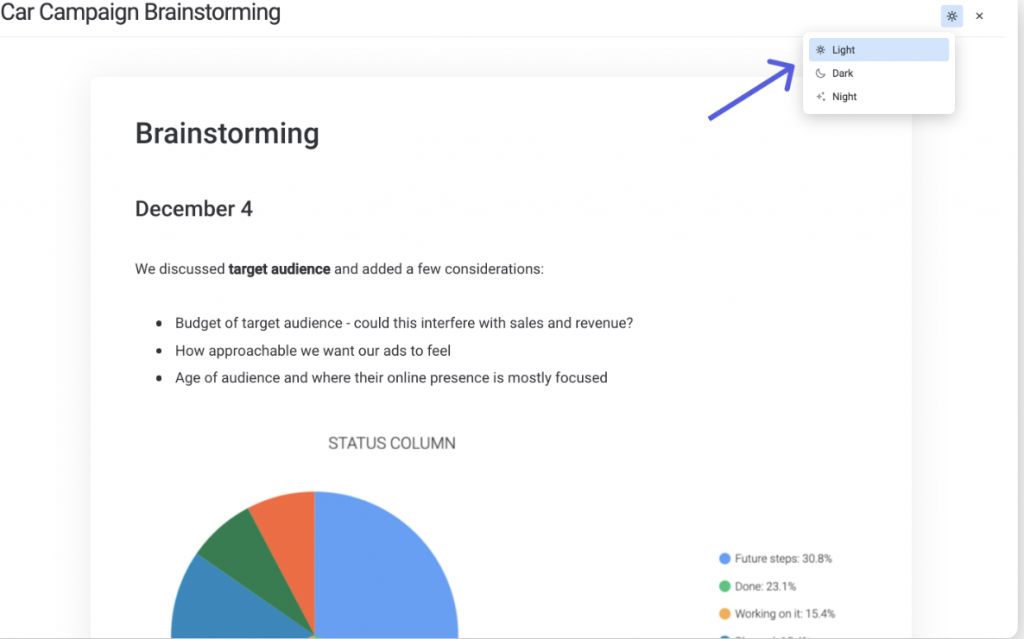Click the December 4 heading
This screenshot has height=639, width=1024.
coord(194,209)
